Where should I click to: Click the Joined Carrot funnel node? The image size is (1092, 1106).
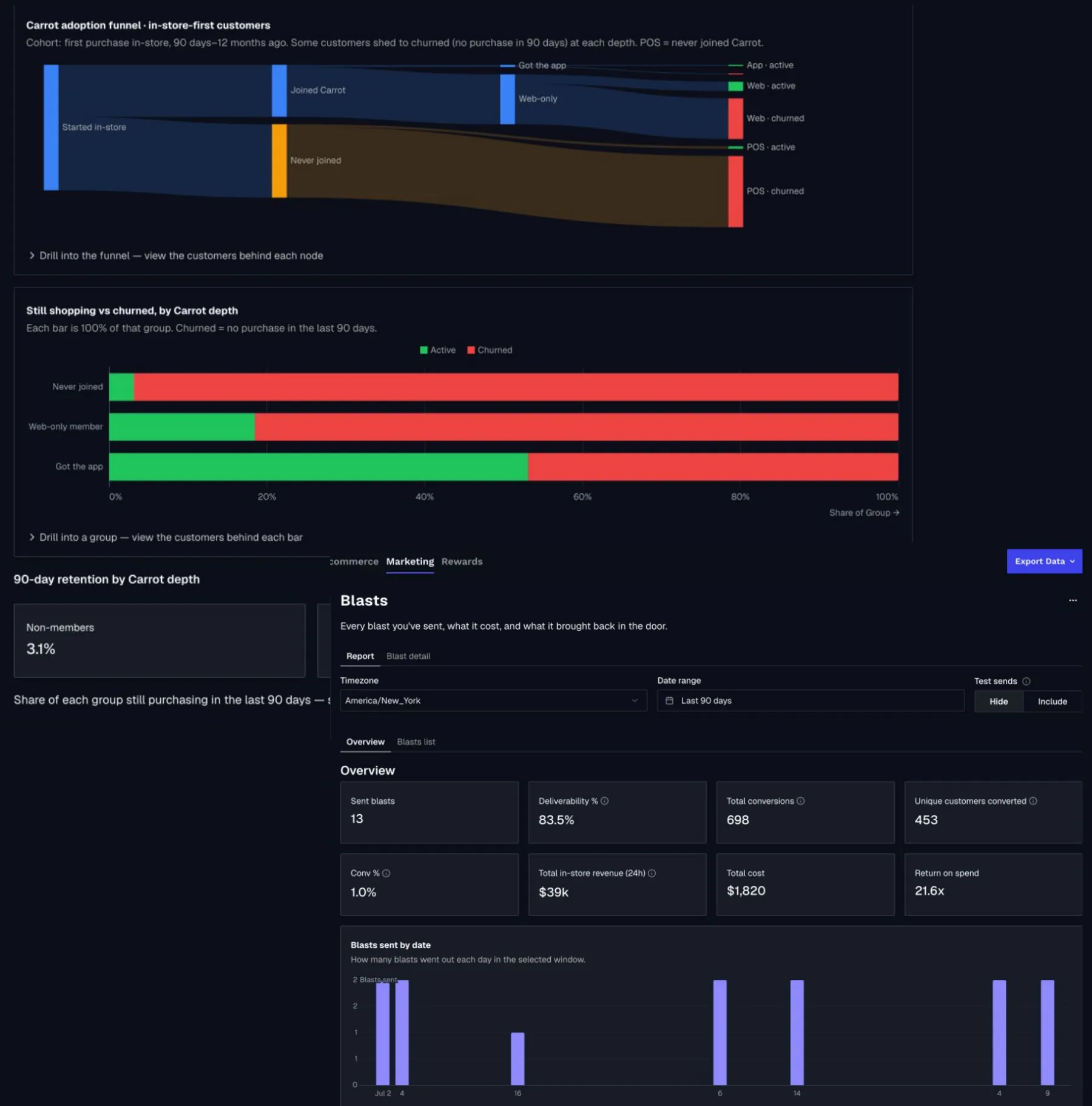click(x=279, y=90)
